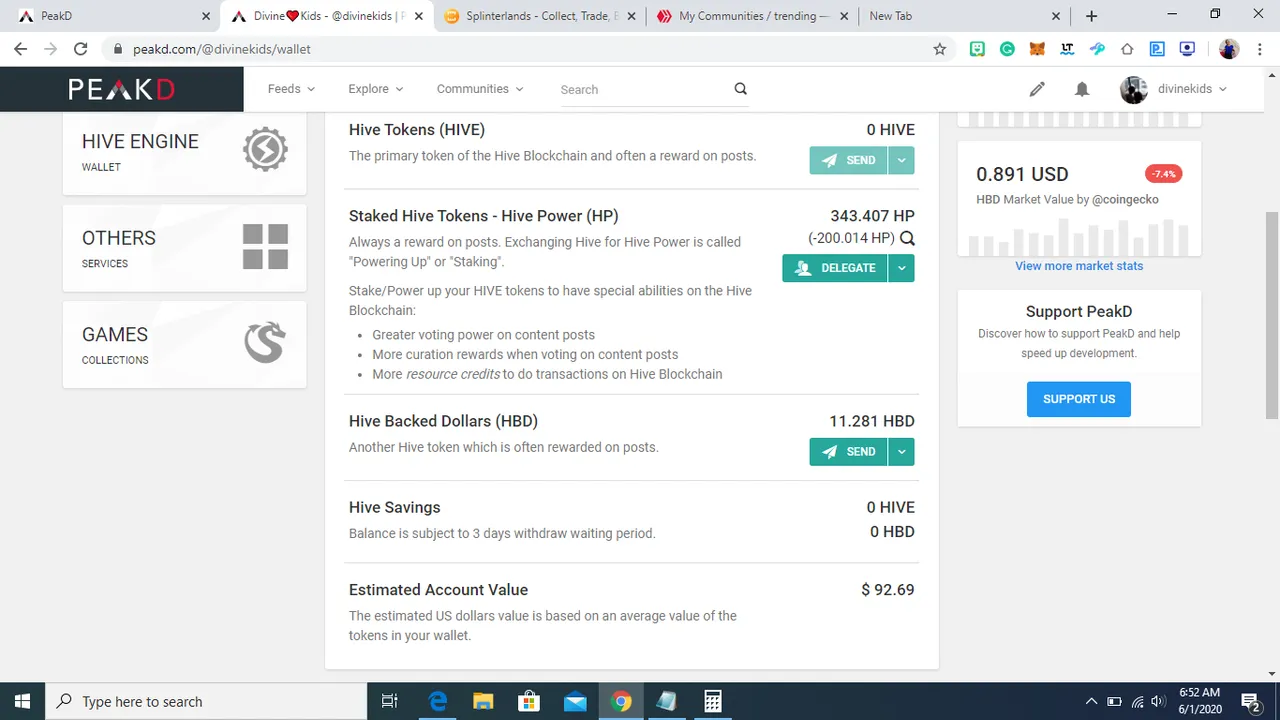This screenshot has height=720, width=1280.
Task: Open the Chrome three-dot menu
Action: (1259, 49)
